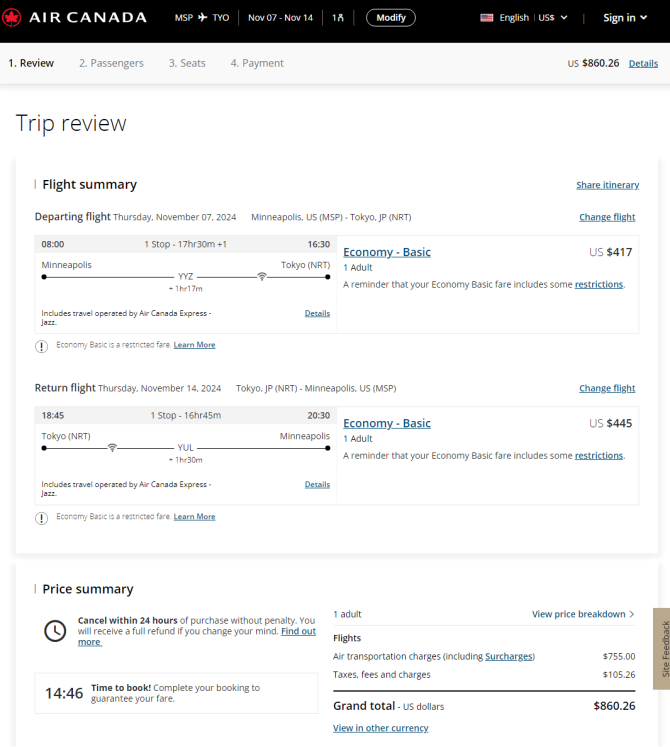Click the YUL stopover label
This screenshot has height=747, width=670.
point(185,448)
